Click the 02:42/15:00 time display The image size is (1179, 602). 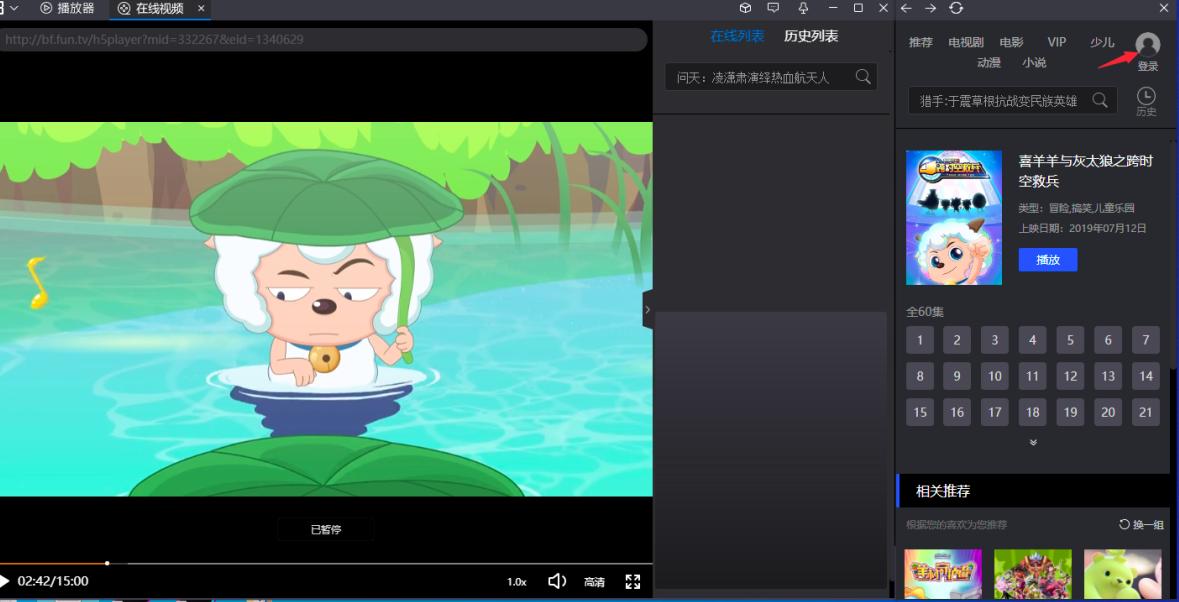pyautogui.click(x=53, y=581)
